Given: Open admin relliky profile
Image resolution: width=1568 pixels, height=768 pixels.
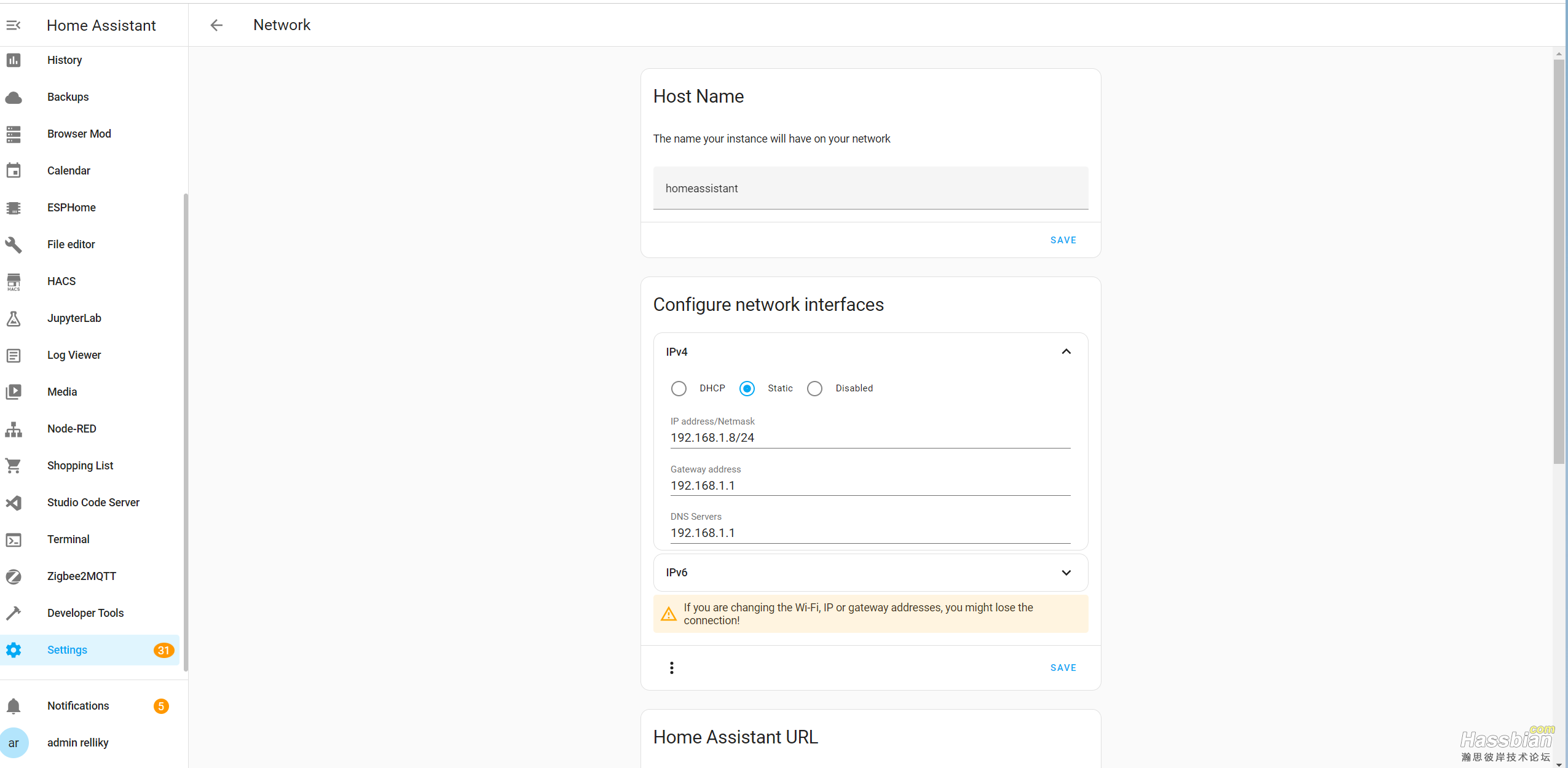Looking at the screenshot, I should click(x=90, y=743).
